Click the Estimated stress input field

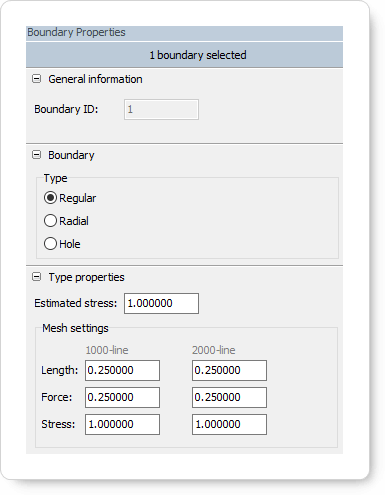(x=161, y=303)
